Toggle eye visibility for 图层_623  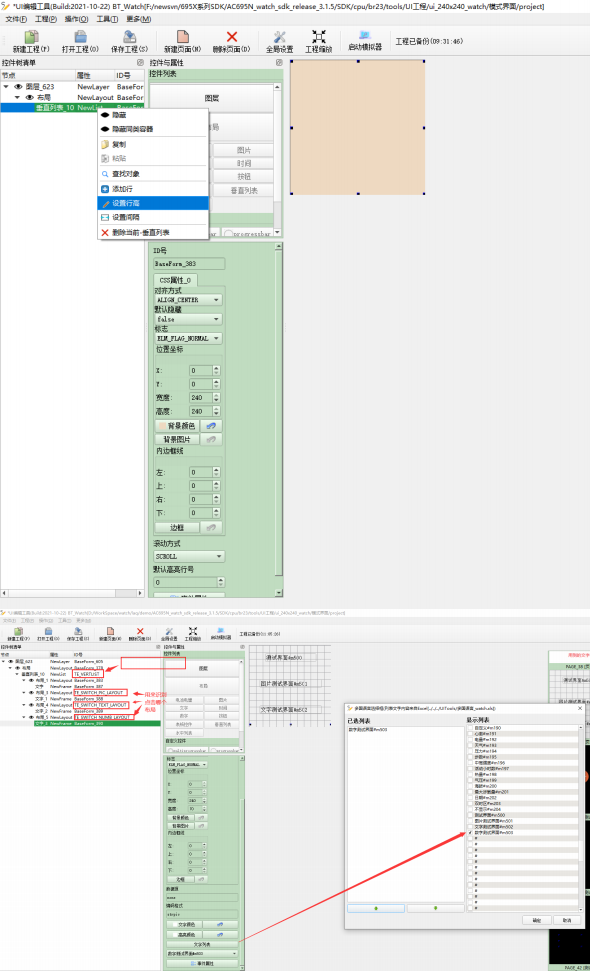pos(18,87)
